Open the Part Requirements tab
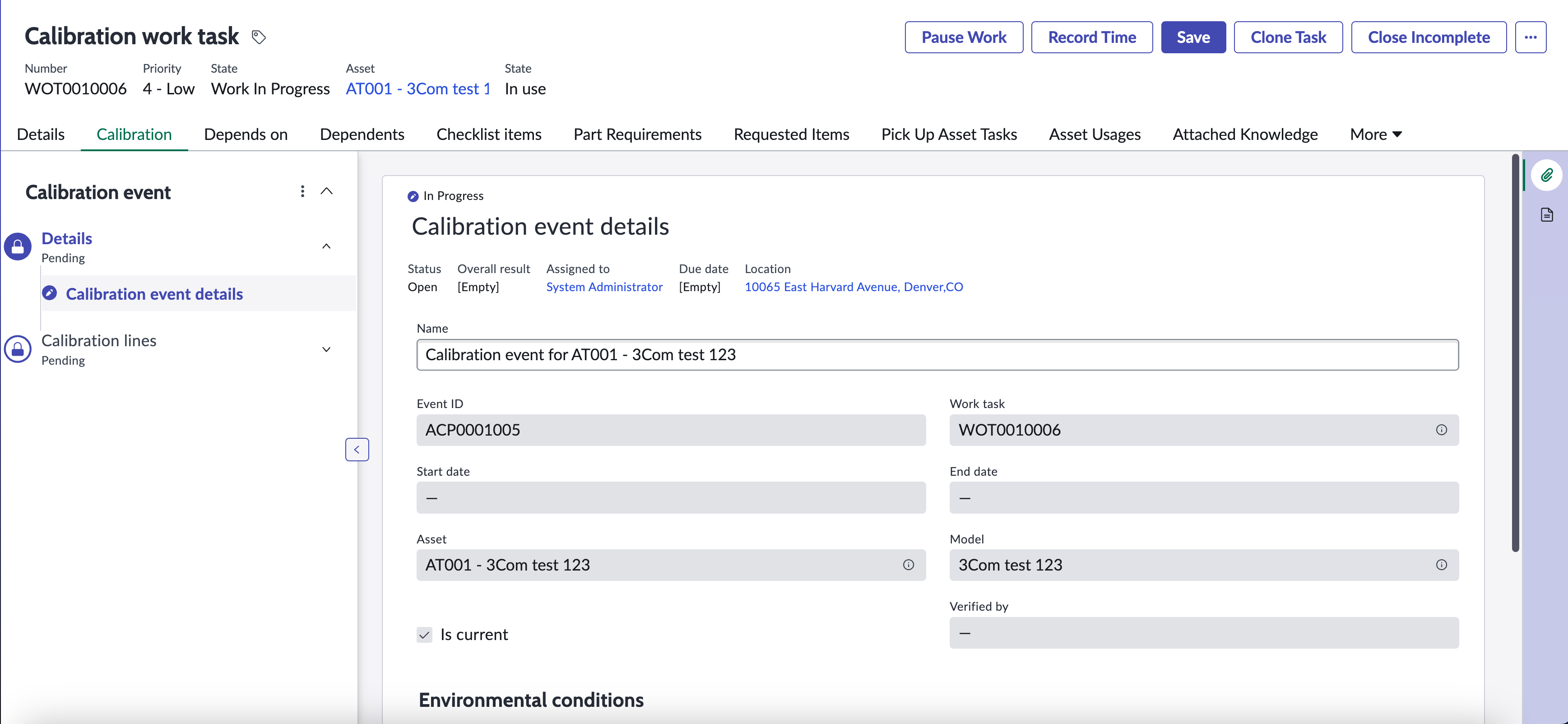1568x724 pixels. tap(637, 134)
